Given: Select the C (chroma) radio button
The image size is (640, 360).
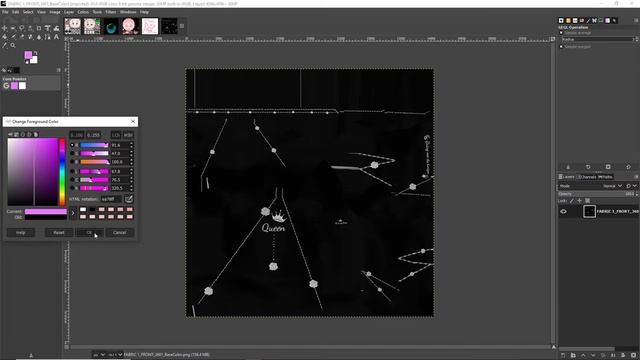Looking at the screenshot, I should [72, 180].
